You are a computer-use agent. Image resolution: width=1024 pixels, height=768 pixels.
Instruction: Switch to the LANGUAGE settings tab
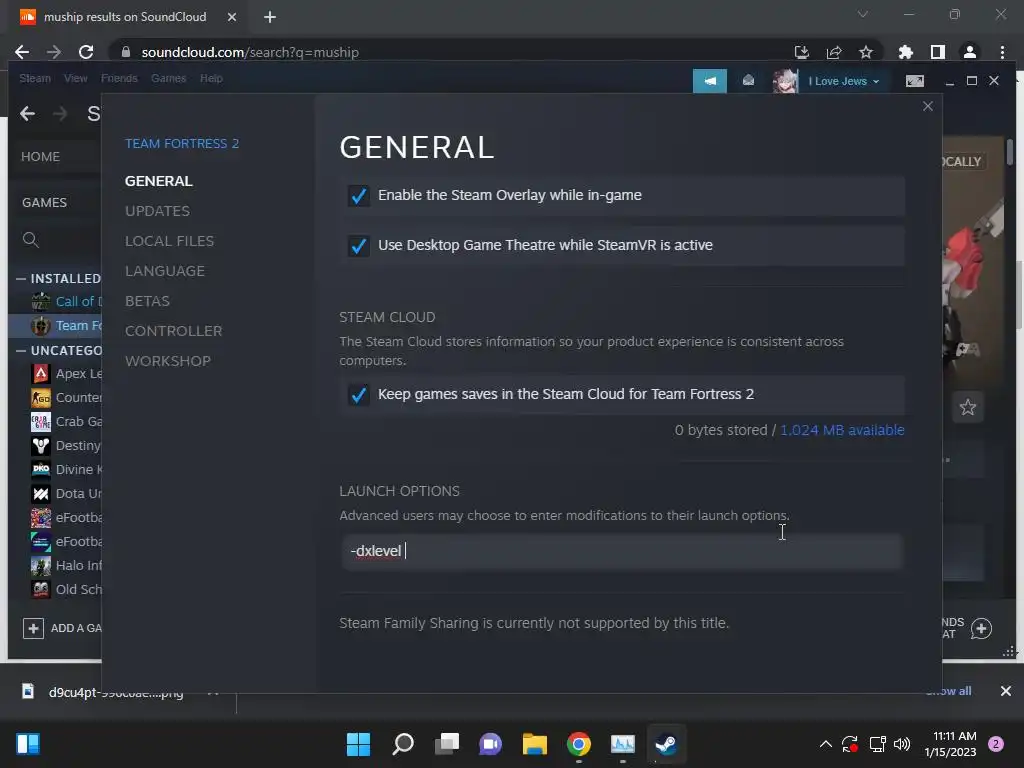[165, 271]
